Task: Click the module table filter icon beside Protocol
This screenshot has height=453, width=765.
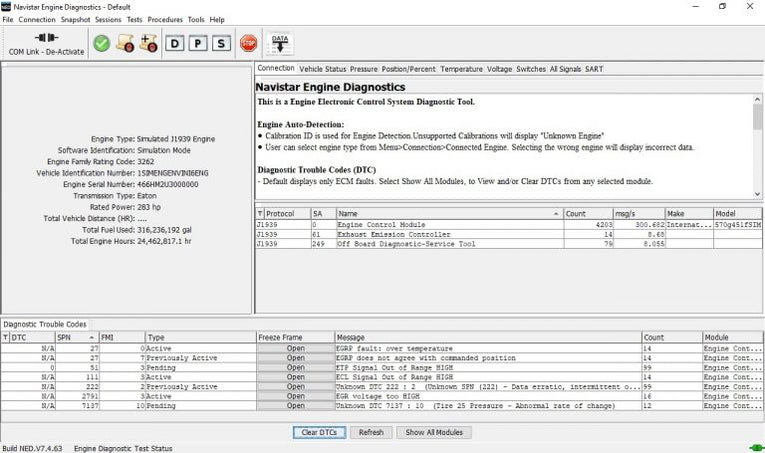Action: [x=260, y=214]
